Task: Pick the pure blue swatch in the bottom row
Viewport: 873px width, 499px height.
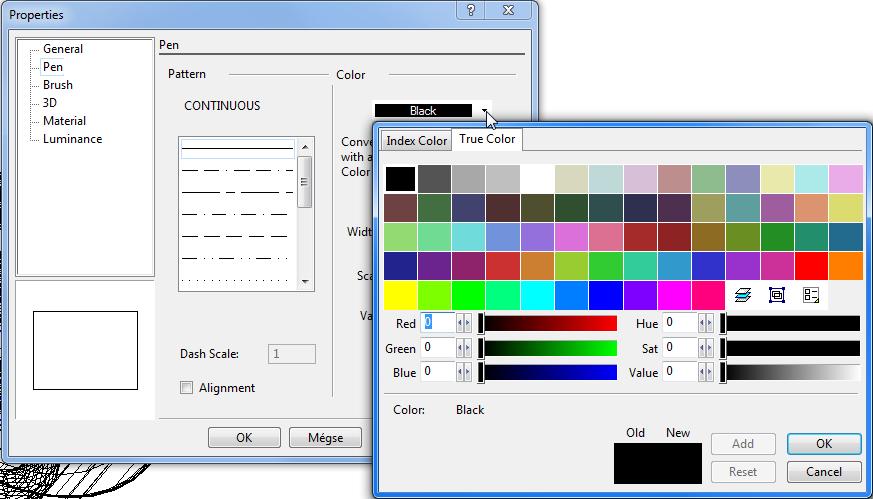Action: pos(606,295)
